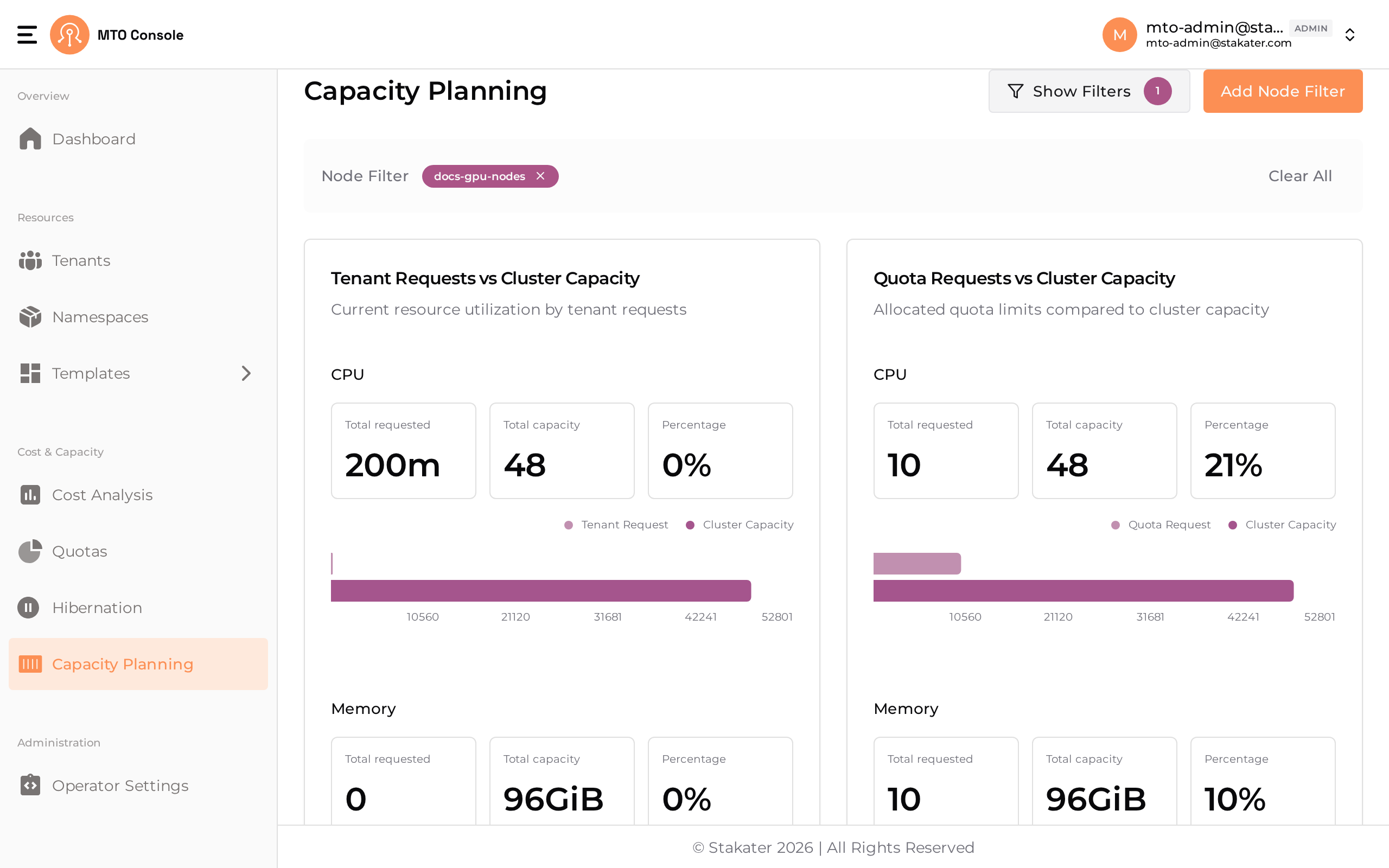Image resolution: width=1389 pixels, height=868 pixels.
Task: Select the Tenants people icon
Action: [30, 260]
